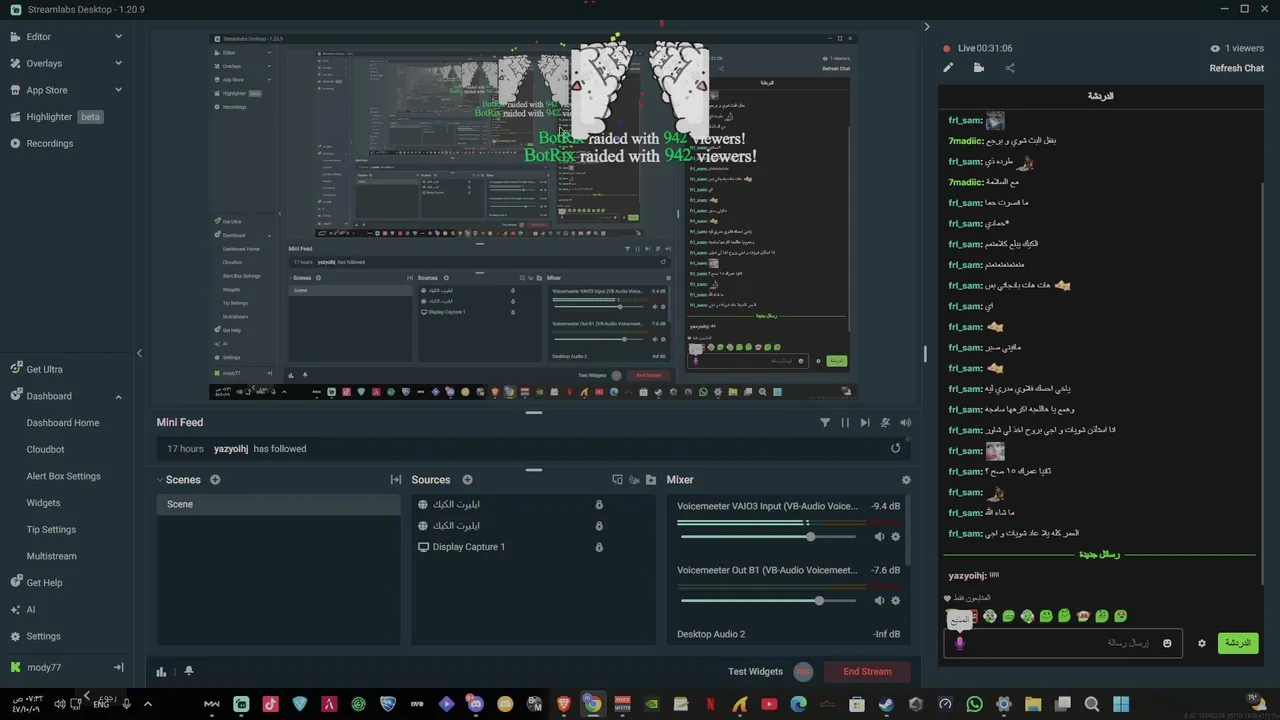Screen dimensions: 1280x720
Task: Open the scene transitions icon
Action: (396, 480)
